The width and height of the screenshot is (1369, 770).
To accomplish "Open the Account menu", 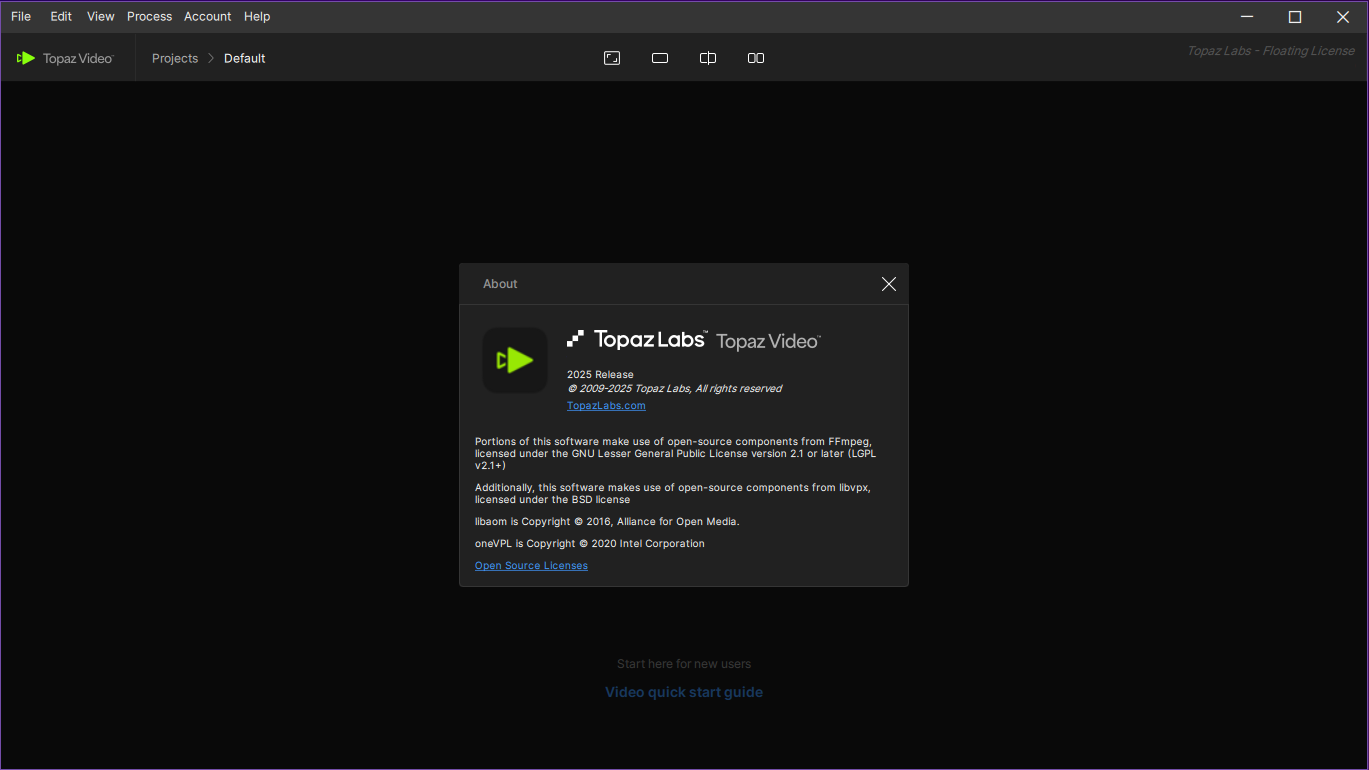I will 207,16.
